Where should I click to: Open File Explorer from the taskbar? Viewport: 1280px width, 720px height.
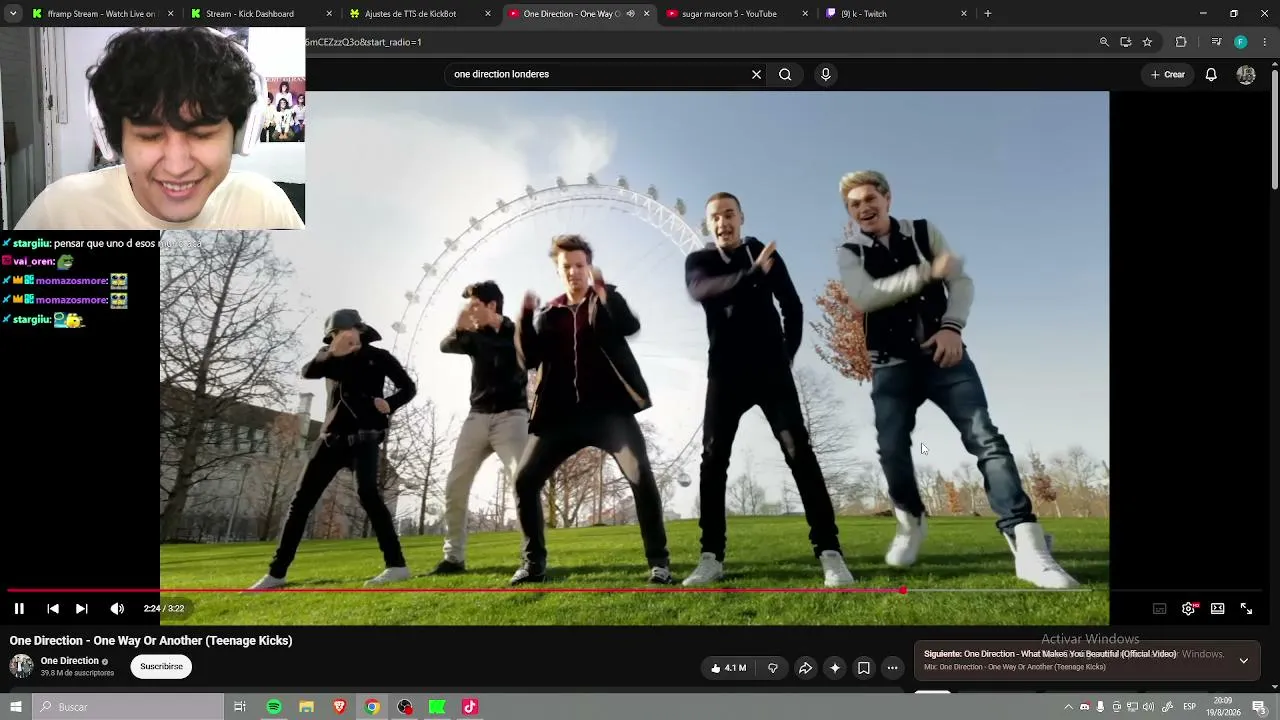(307, 707)
